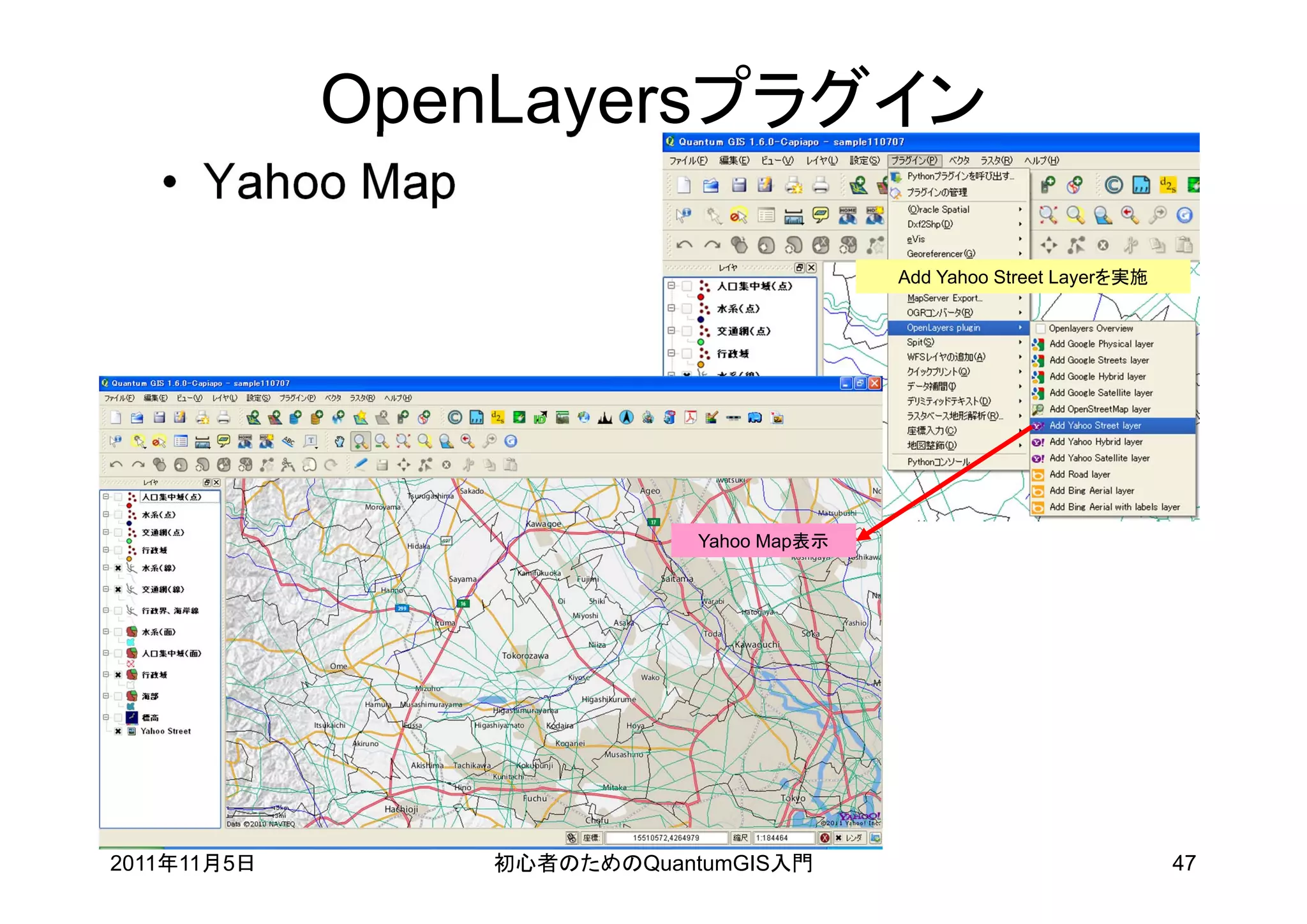Expand the OGRコンバータ submenu
This screenshot has width=1307, height=924.
point(959,313)
